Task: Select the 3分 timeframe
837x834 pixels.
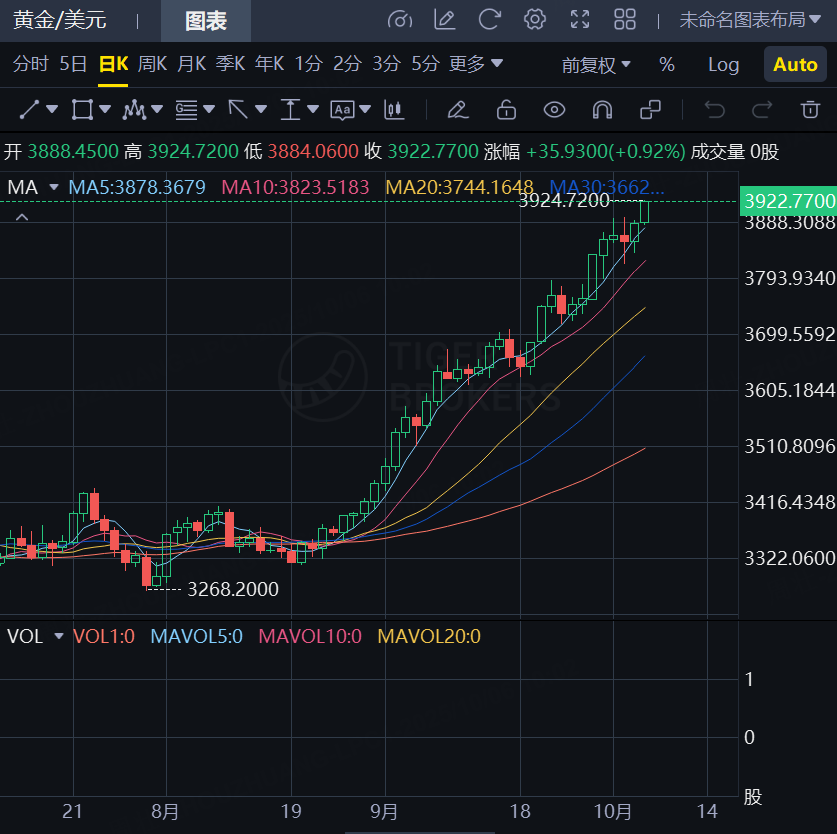Action: (x=386, y=64)
